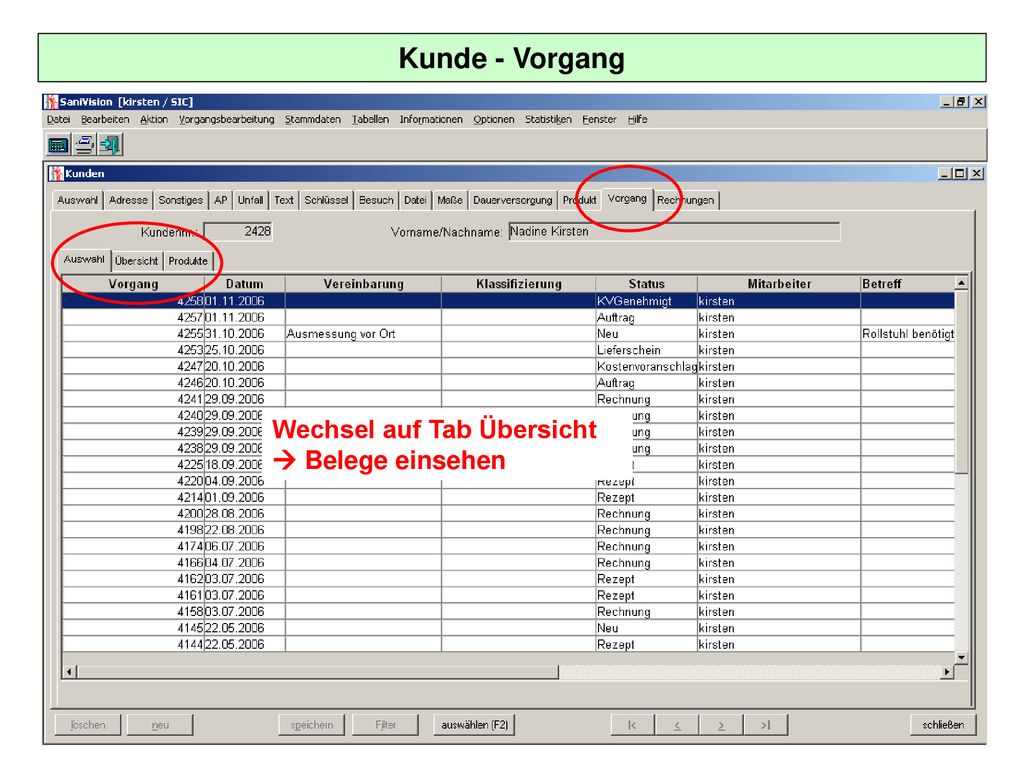Click the Vereinbarung column header
This screenshot has width=1024, height=768.
364,284
